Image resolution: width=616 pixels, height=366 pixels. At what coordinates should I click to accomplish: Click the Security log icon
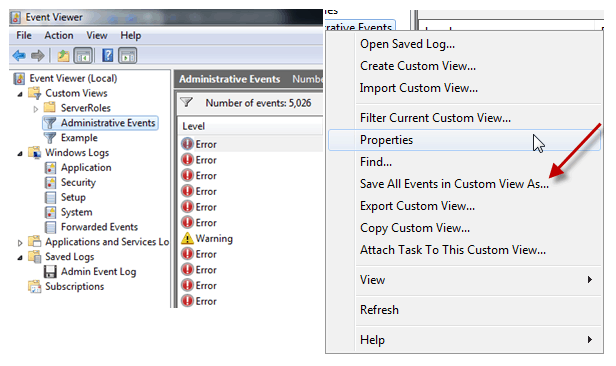click(50, 183)
